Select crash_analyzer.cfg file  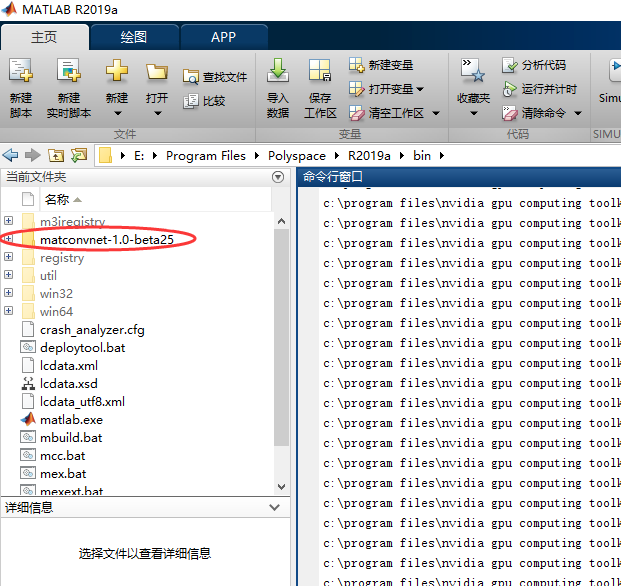click(x=92, y=329)
